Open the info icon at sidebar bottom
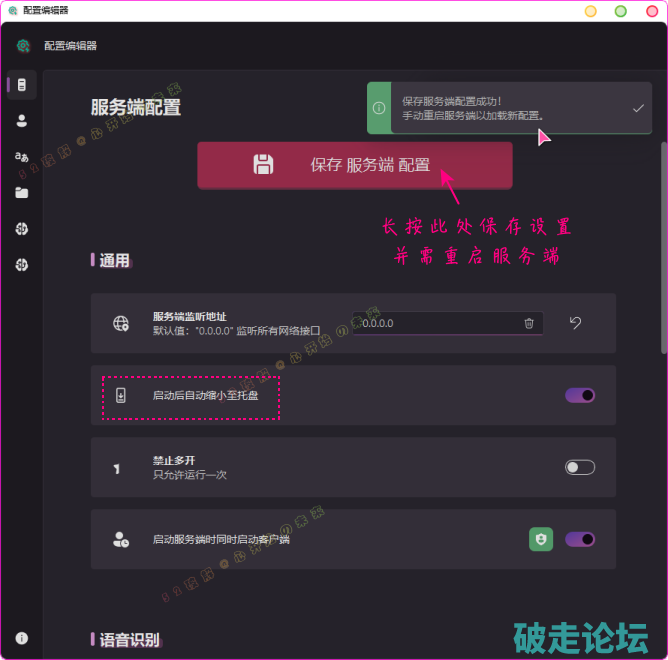 coord(21,638)
